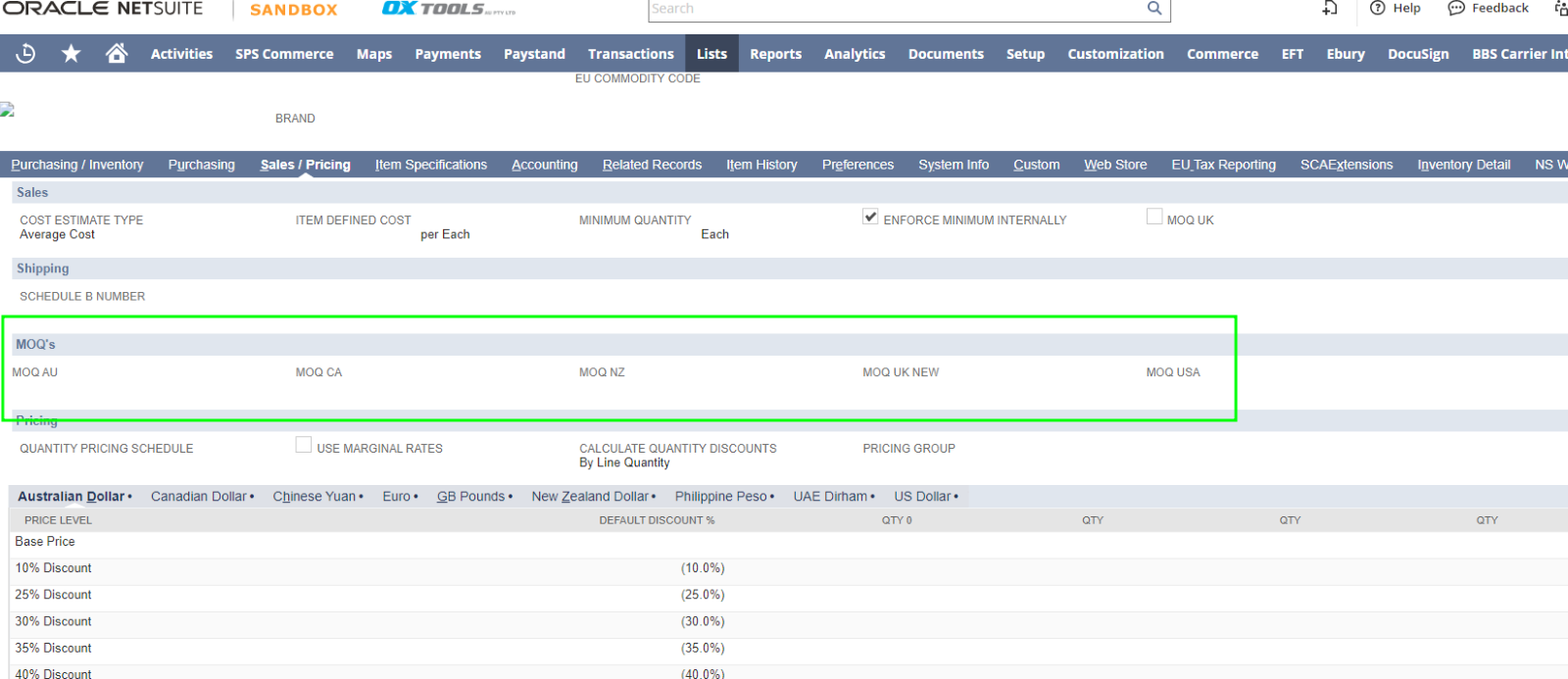The height and width of the screenshot is (679, 1568).
Task: Enable Use Marginal Rates checkbox
Action: 304,445
